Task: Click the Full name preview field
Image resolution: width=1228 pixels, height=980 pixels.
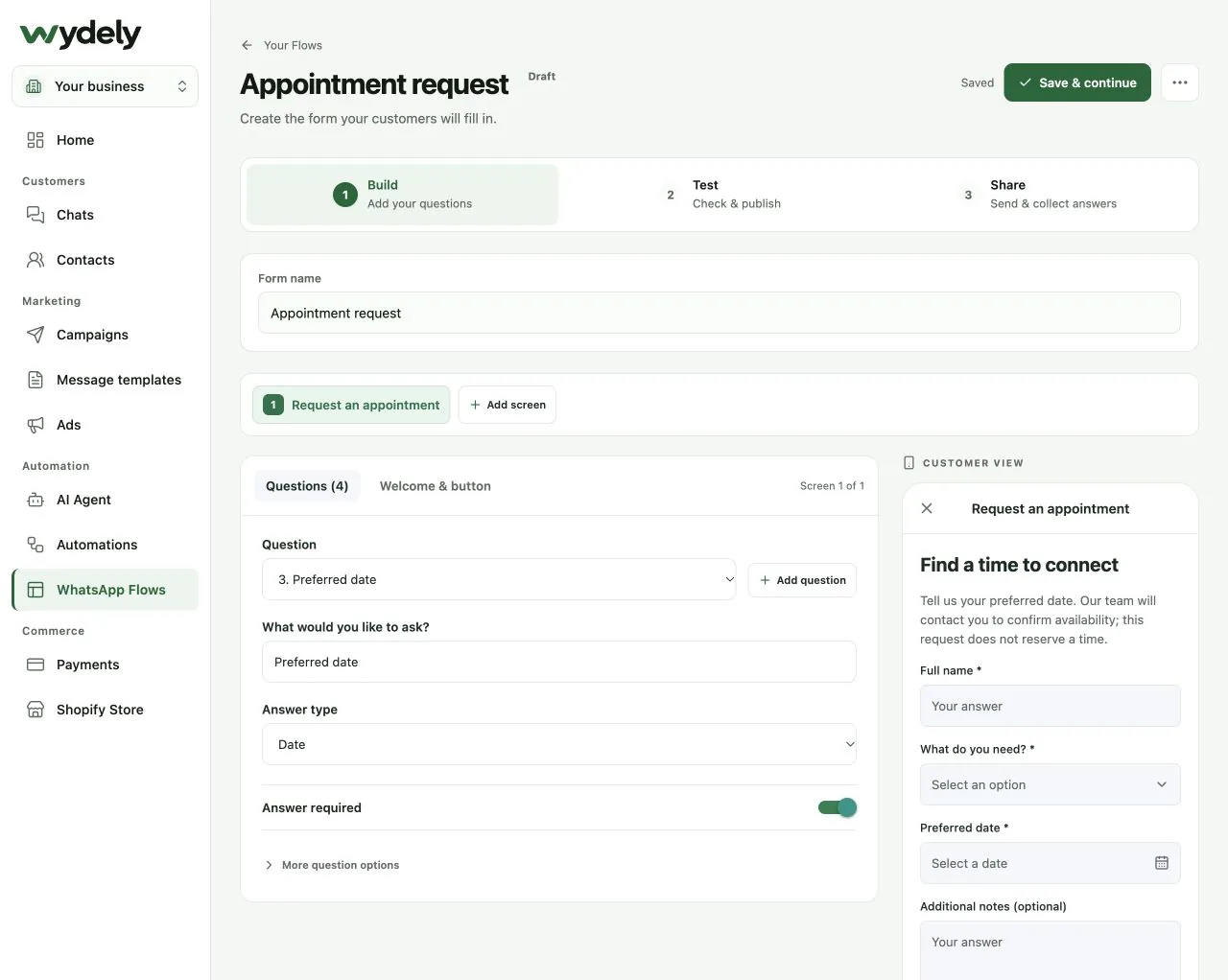Action: [x=1051, y=706]
